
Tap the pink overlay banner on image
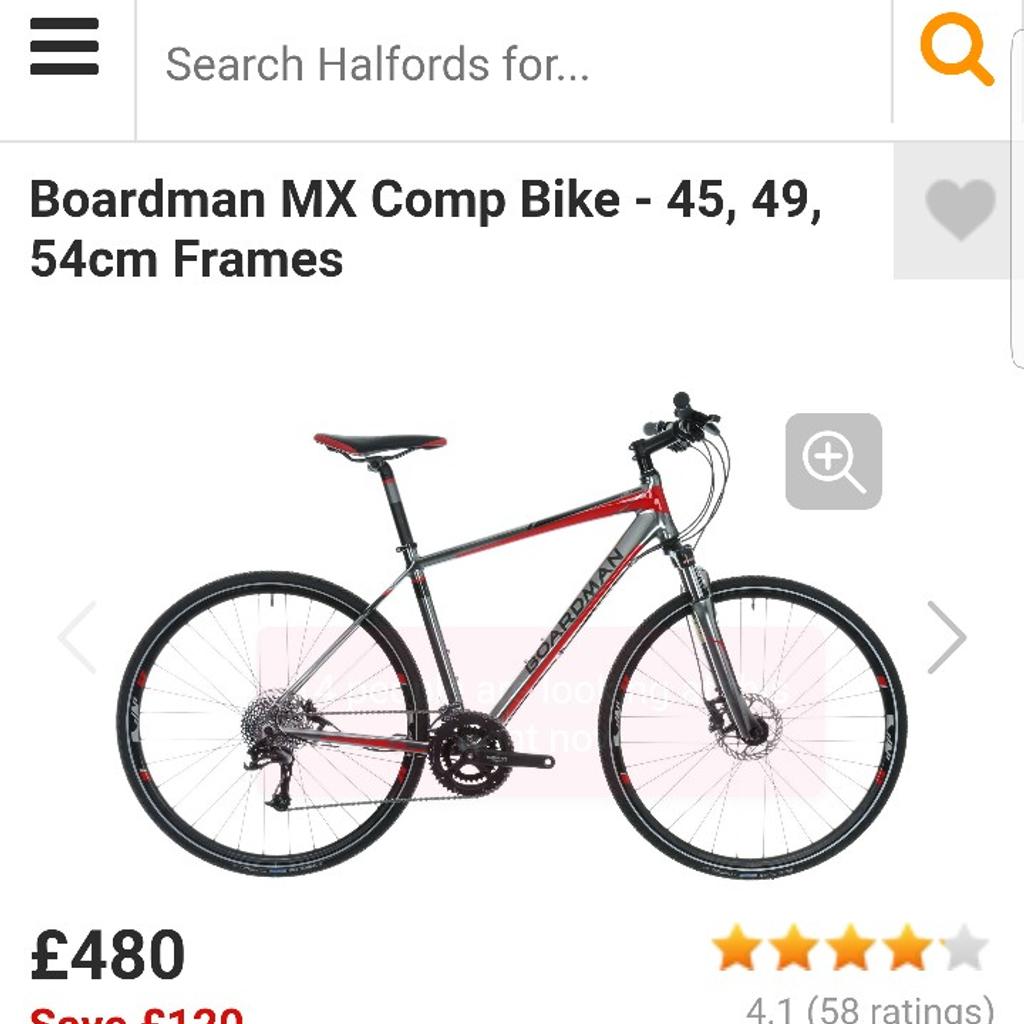coord(540,710)
